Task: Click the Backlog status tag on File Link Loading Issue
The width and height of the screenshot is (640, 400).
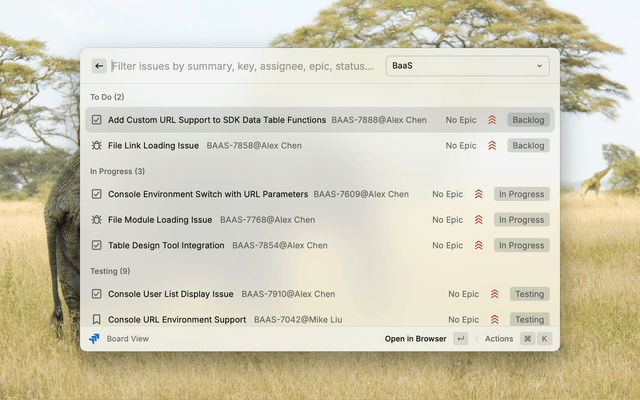Action: [x=528, y=145]
